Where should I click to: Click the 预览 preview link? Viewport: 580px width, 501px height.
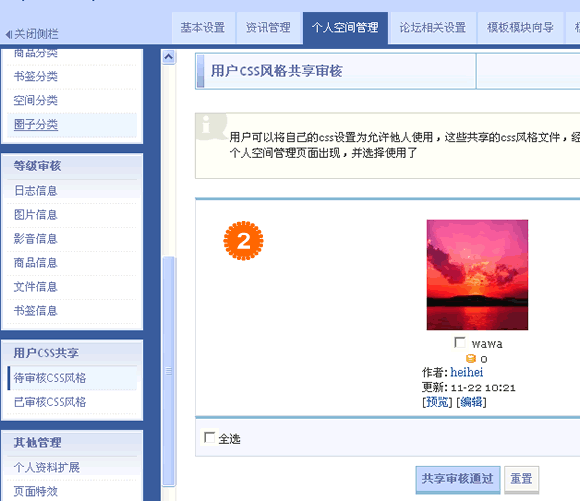pos(437,402)
